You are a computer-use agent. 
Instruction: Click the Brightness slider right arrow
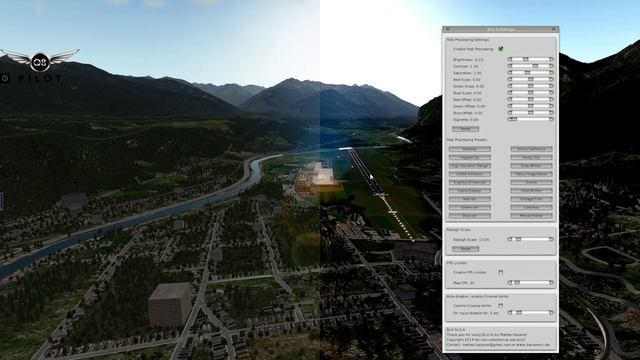click(551, 60)
